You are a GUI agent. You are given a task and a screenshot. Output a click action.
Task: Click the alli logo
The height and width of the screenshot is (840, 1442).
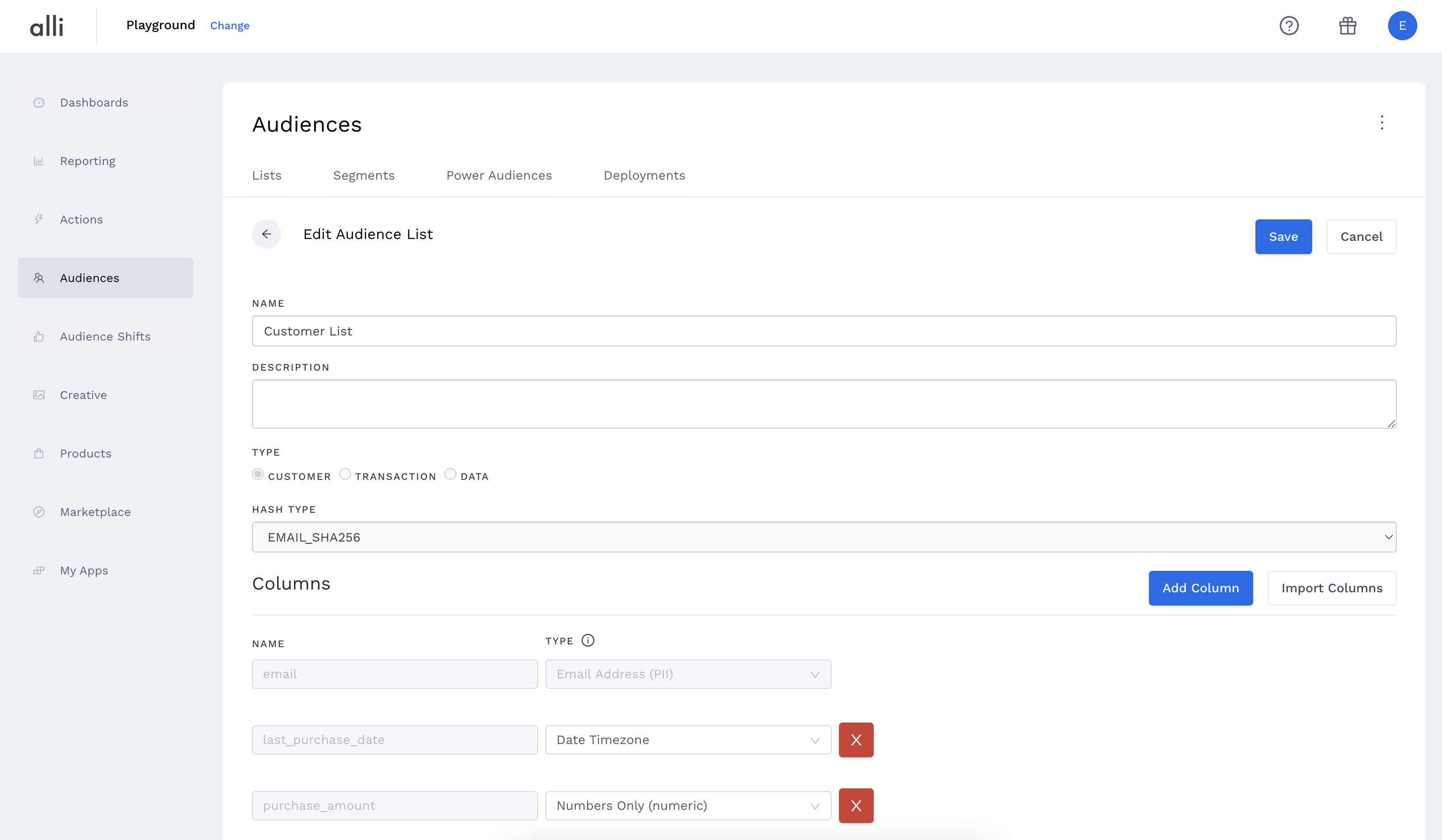pos(47,26)
